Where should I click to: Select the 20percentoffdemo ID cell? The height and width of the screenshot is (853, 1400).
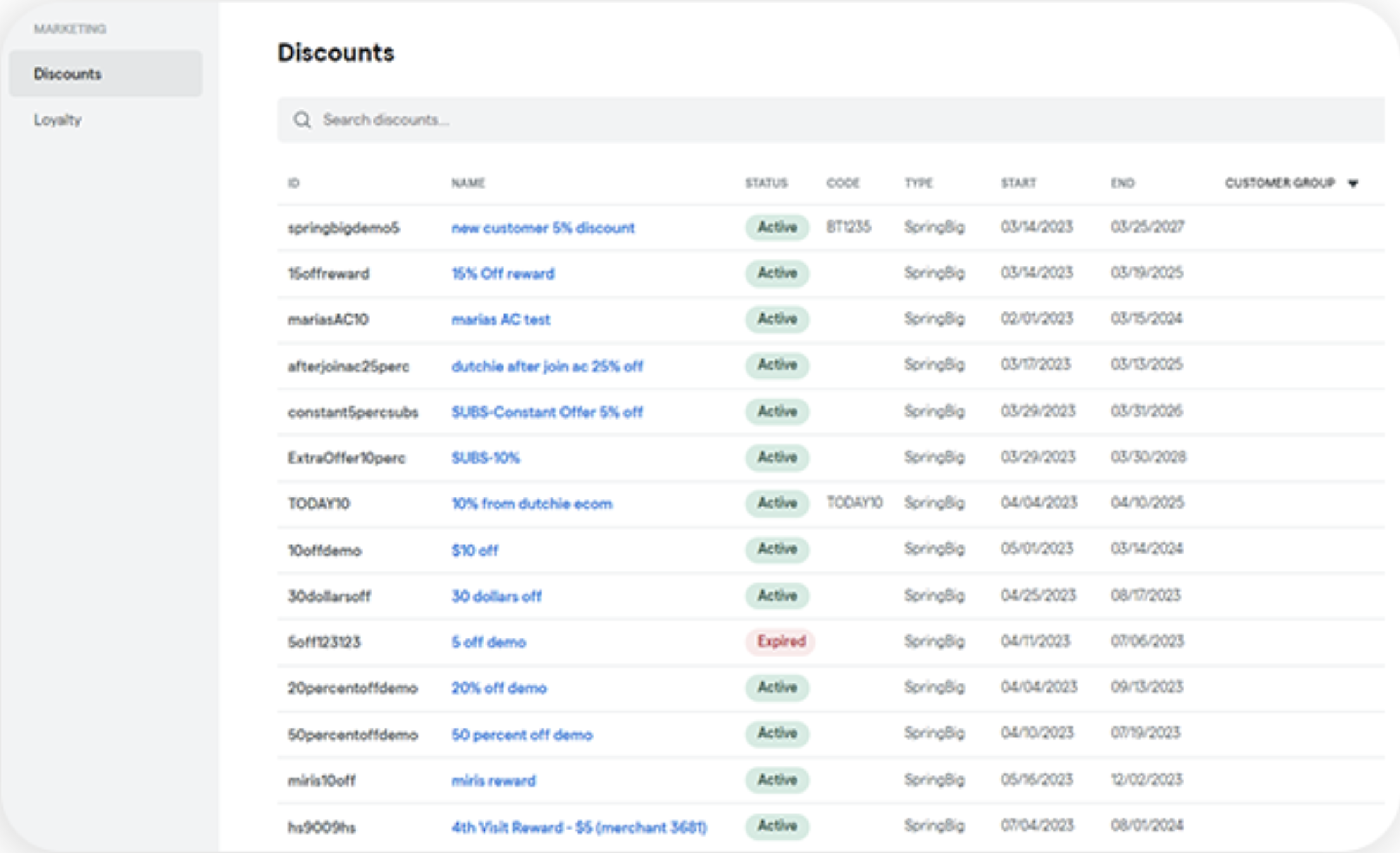[x=353, y=688]
